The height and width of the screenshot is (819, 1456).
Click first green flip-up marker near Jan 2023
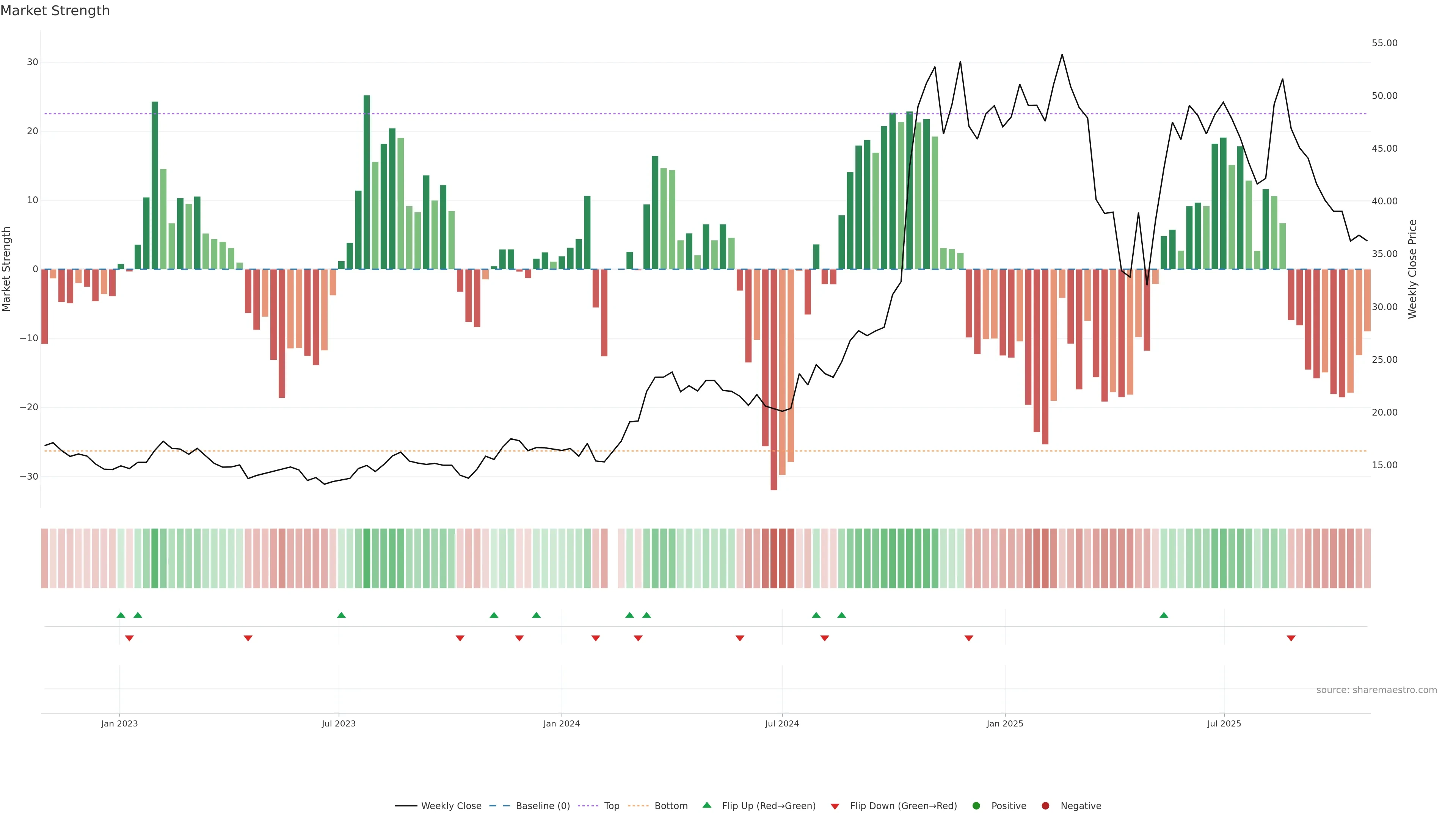(x=121, y=615)
